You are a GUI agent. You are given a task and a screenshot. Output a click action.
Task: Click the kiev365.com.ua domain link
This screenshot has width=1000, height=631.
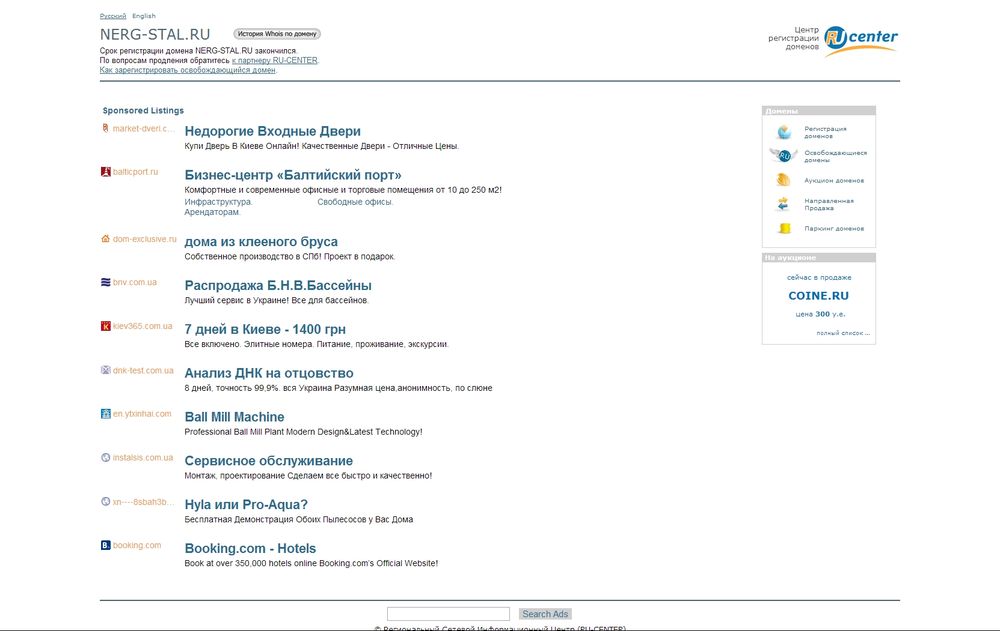142,326
